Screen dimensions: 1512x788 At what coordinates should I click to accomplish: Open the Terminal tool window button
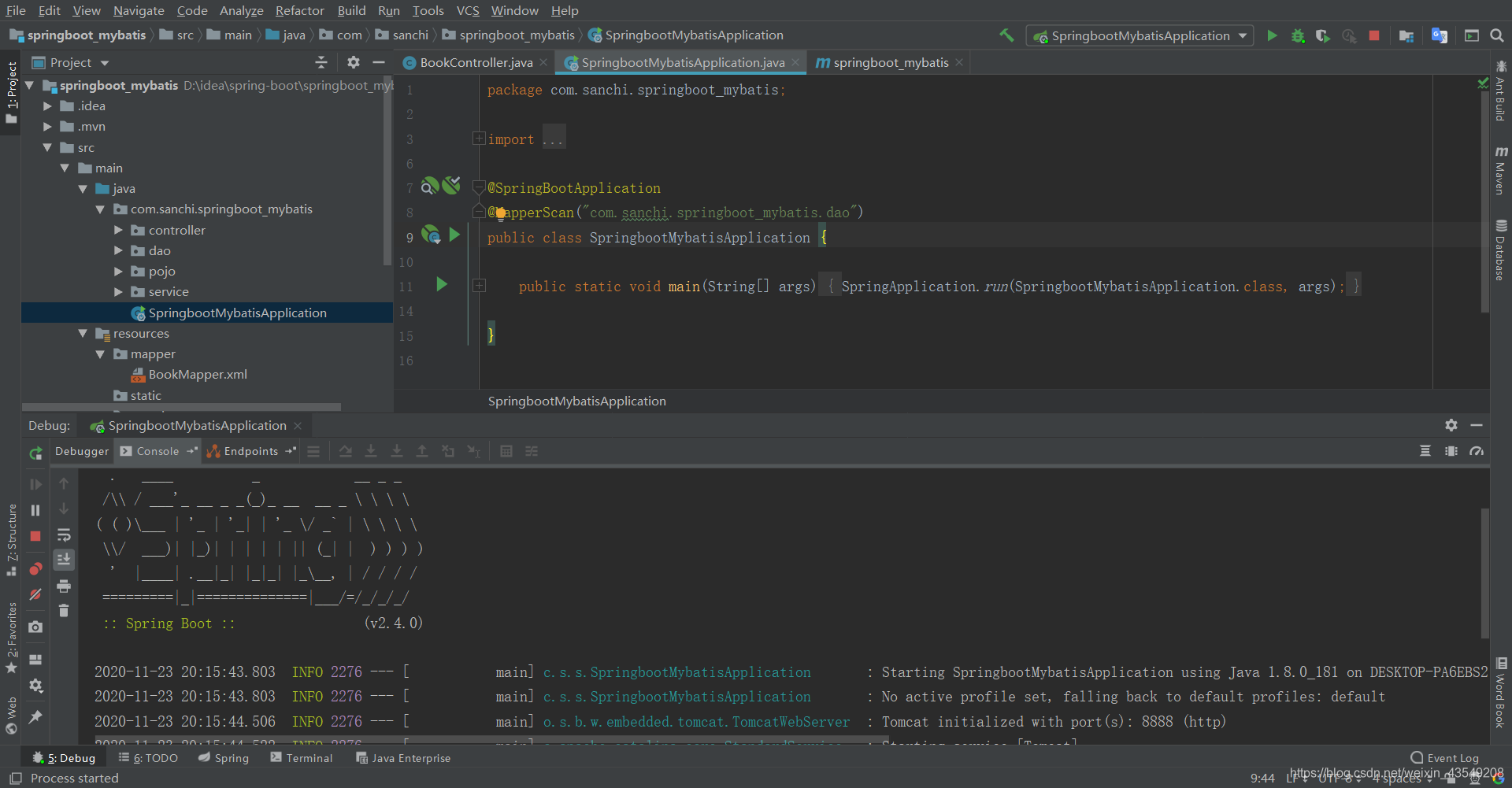[302, 758]
